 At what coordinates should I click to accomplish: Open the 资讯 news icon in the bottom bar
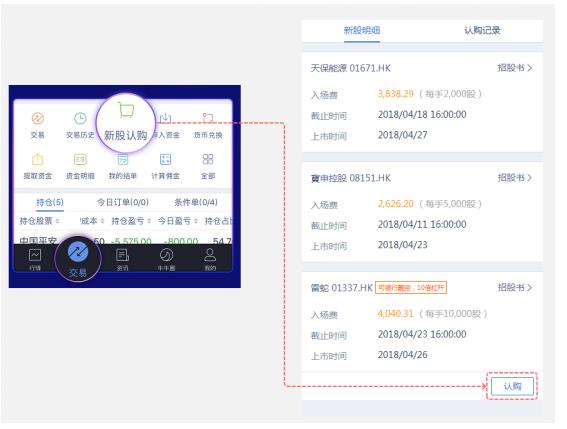click(x=122, y=255)
